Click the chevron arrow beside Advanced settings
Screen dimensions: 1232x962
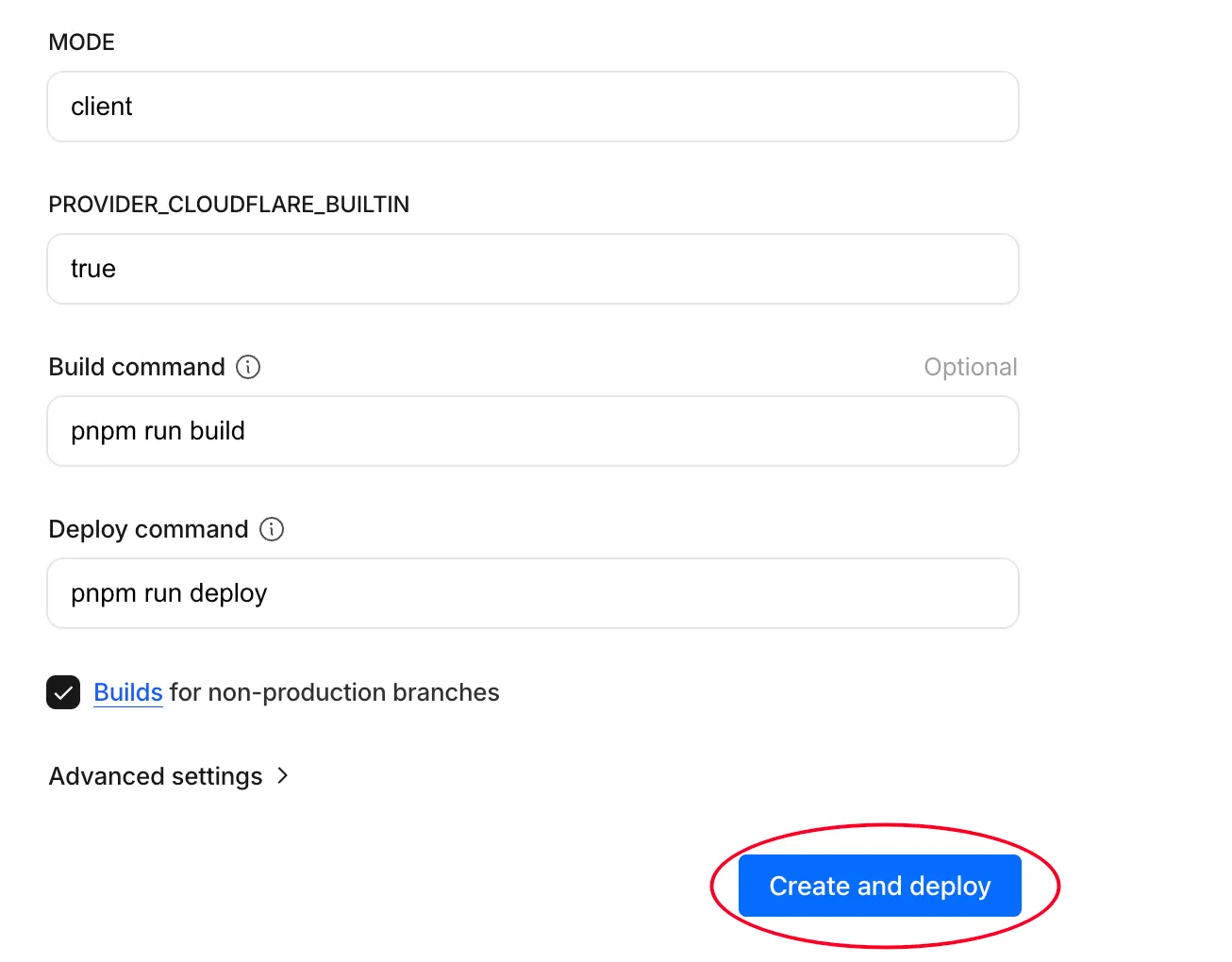click(x=282, y=775)
